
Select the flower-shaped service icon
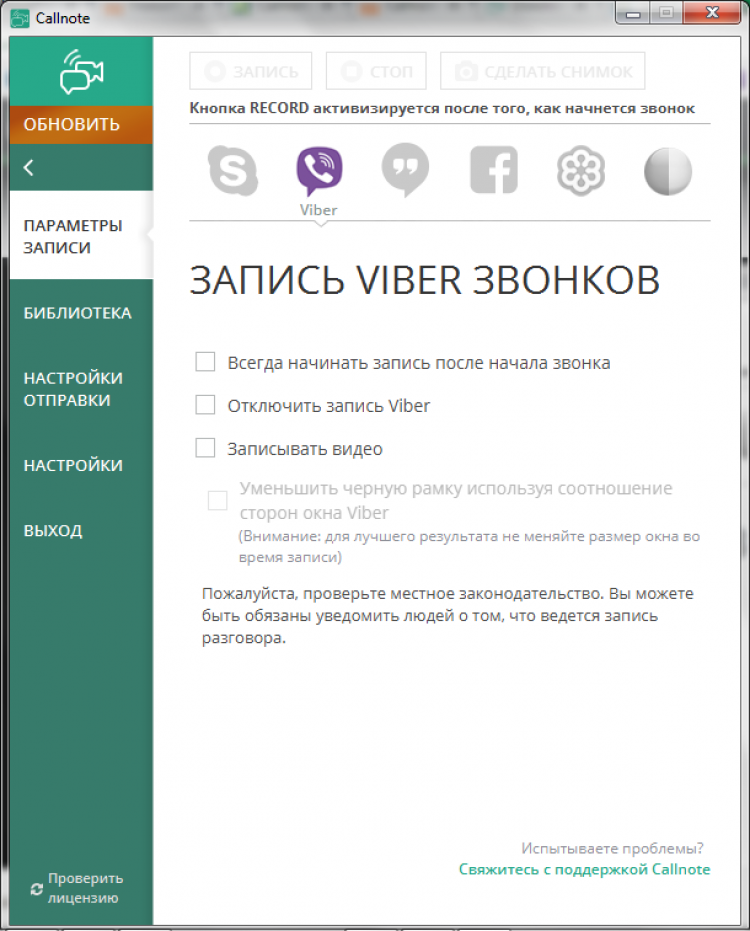(x=581, y=171)
